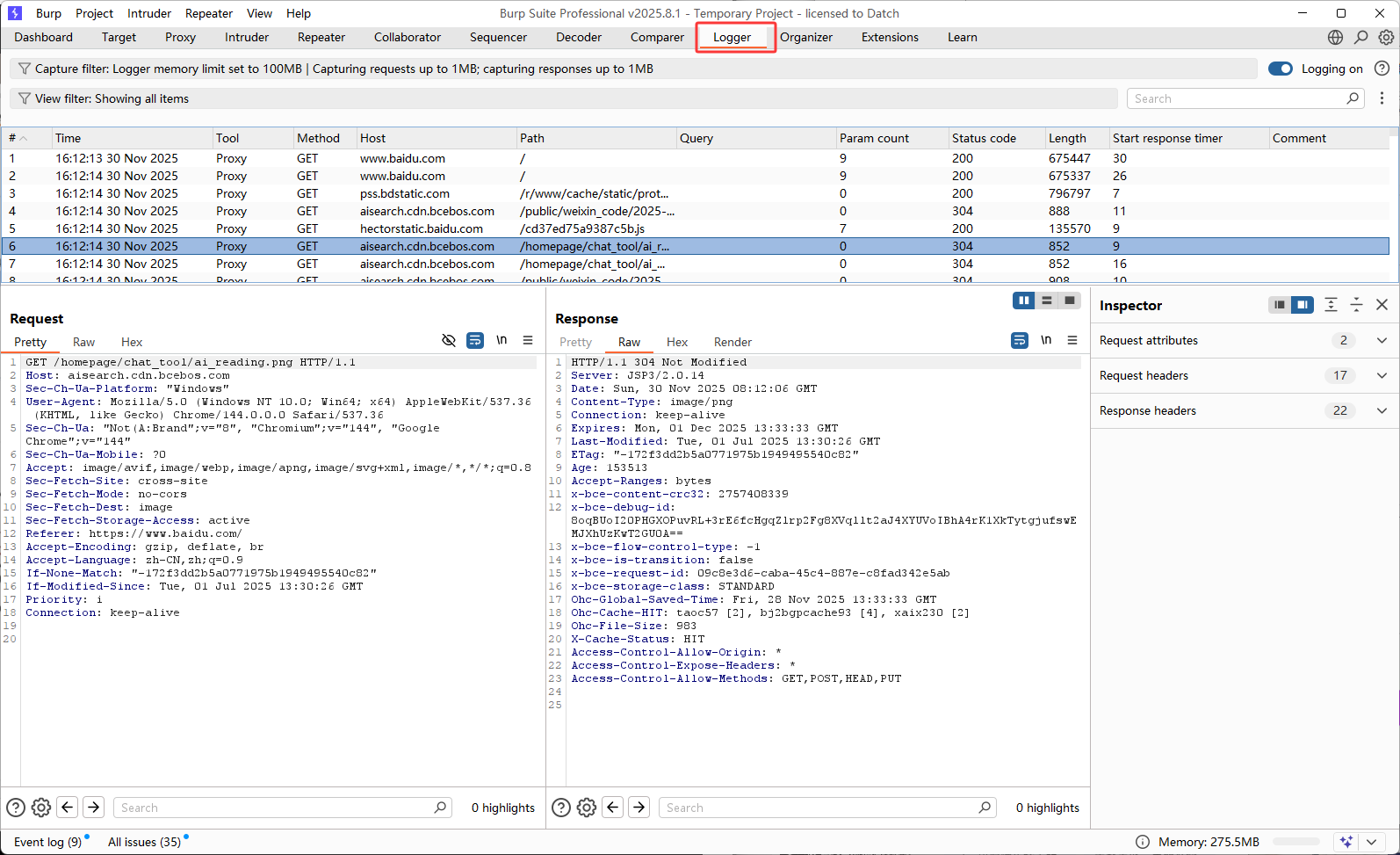Focus the Request panel search box
Screen dimensions: 1400x855
(283, 808)
